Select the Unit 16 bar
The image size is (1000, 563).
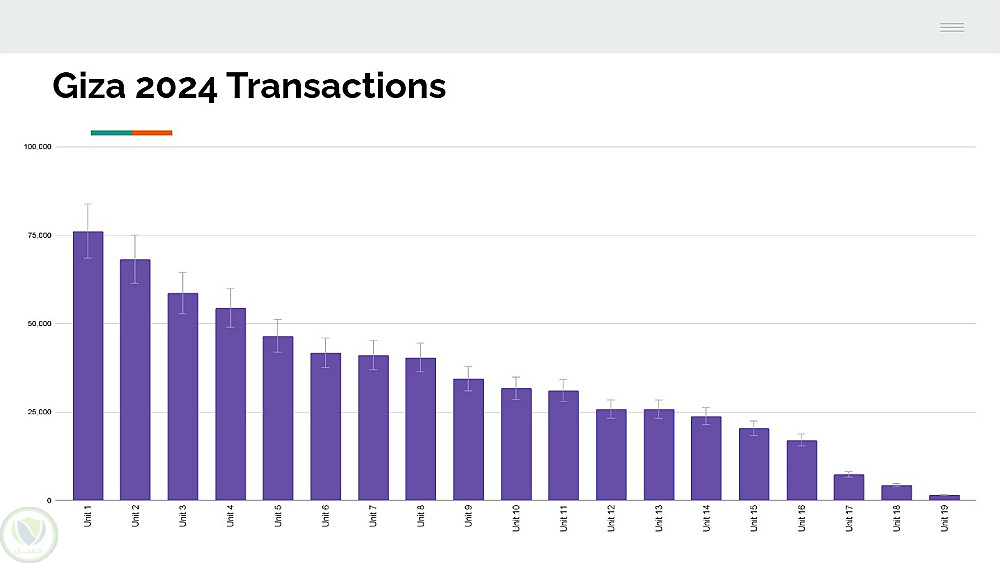click(802, 470)
